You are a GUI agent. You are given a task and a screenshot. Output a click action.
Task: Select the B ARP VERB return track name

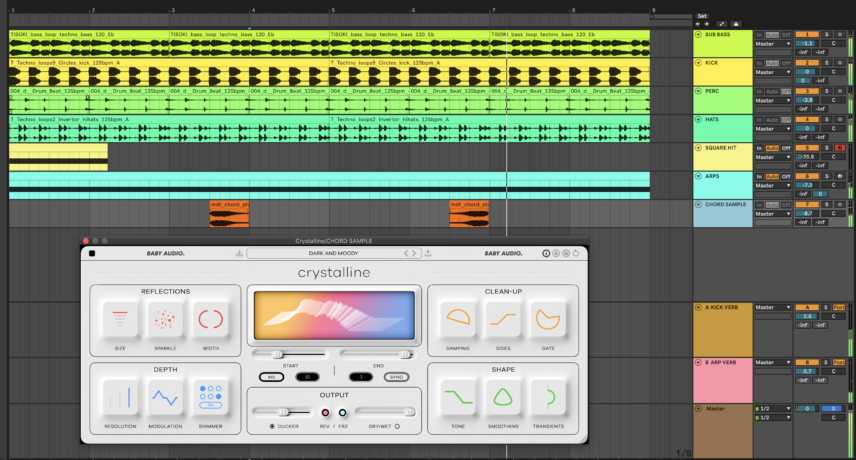tap(720, 362)
